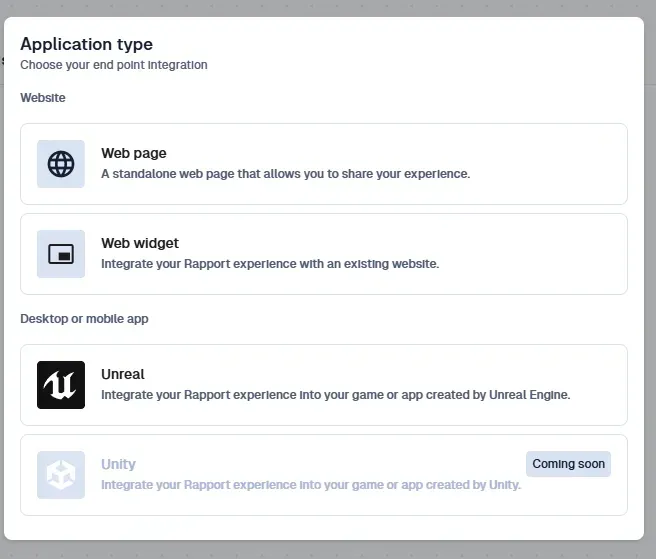The image size is (656, 559).
Task: Click the Application type heading
Action: pos(87,44)
